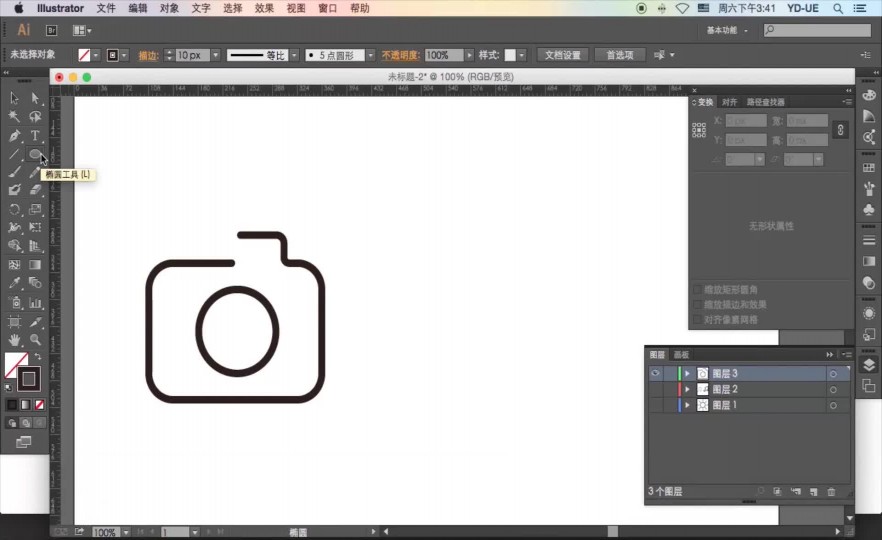The image size is (882, 540).
Task: Open the 文件 menu
Action: pyautogui.click(x=106, y=8)
